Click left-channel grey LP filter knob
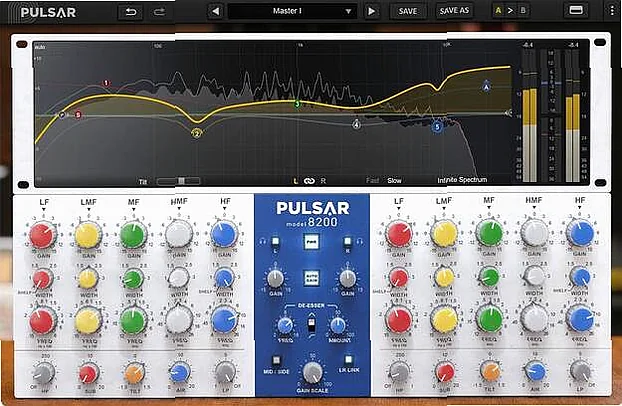The image size is (622, 406). coord(225,372)
